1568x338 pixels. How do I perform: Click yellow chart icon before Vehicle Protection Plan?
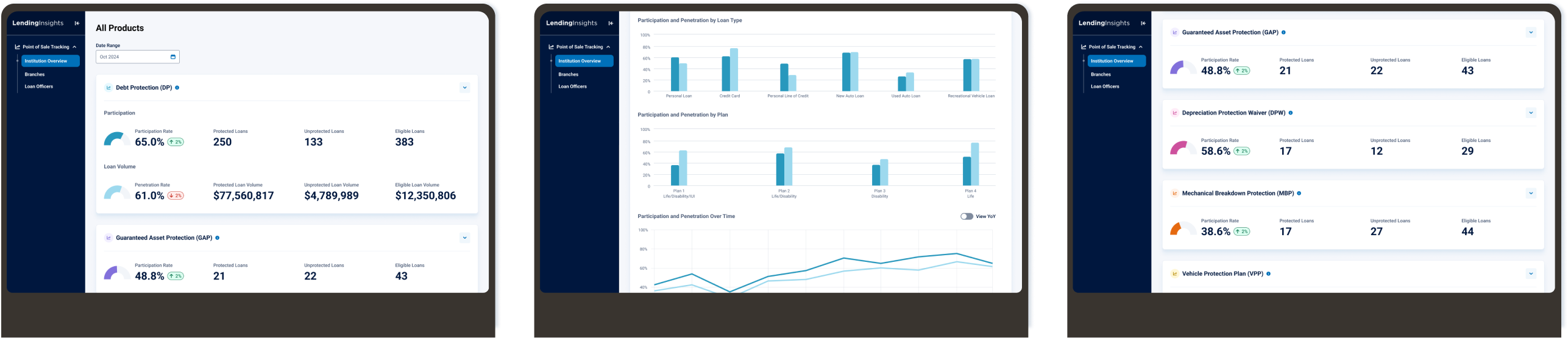point(1175,274)
